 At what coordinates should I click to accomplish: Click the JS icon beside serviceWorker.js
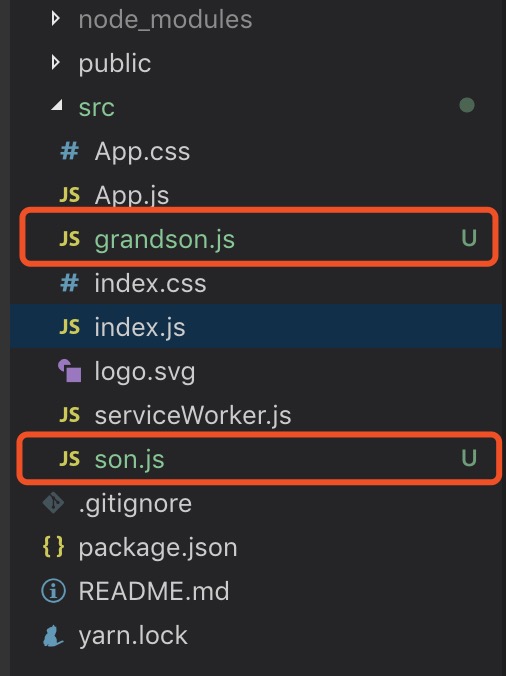tap(69, 415)
